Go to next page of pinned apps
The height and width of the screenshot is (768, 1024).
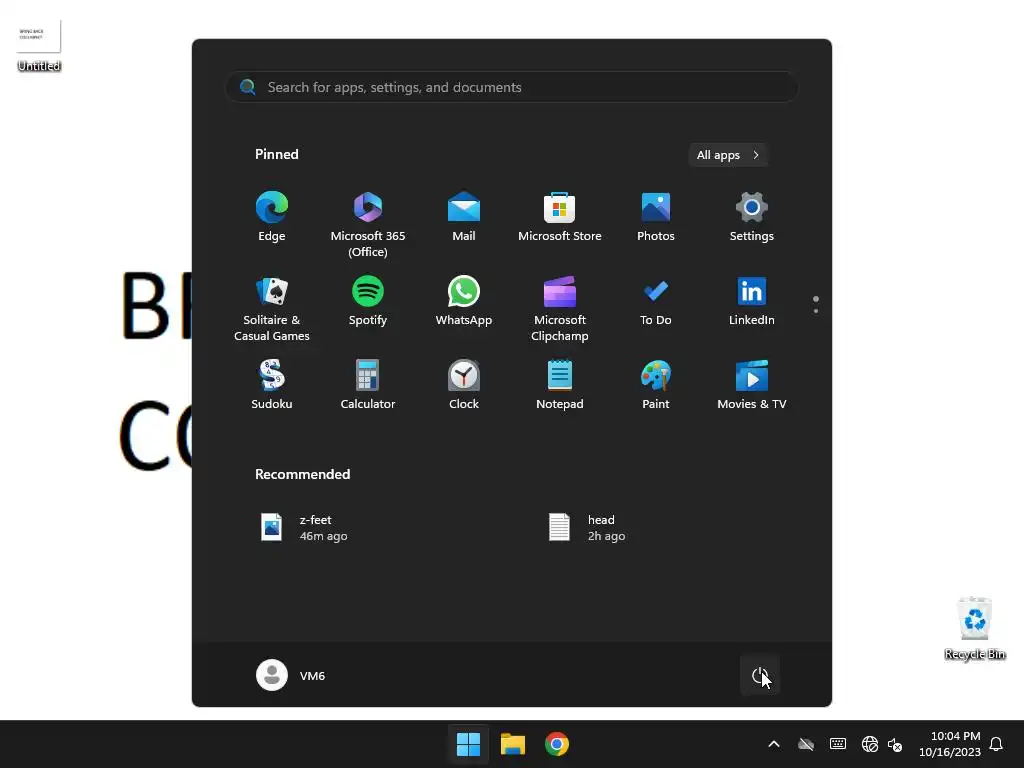(x=816, y=311)
